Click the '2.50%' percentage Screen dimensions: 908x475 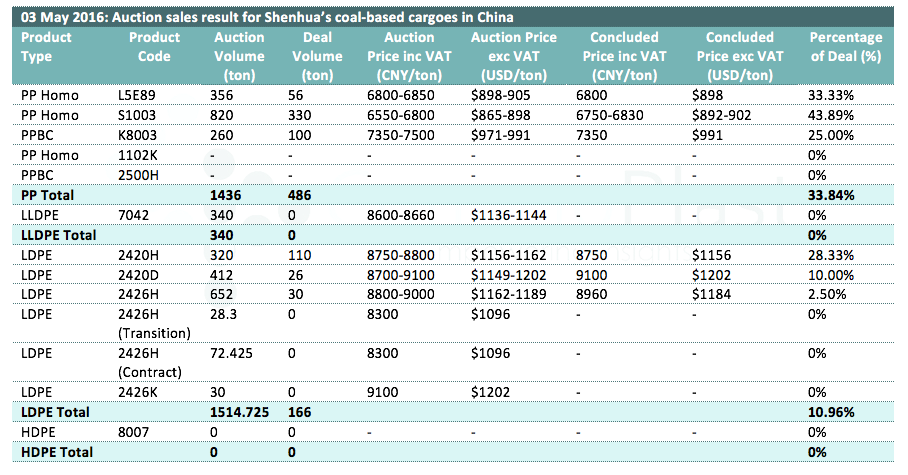coord(828,294)
